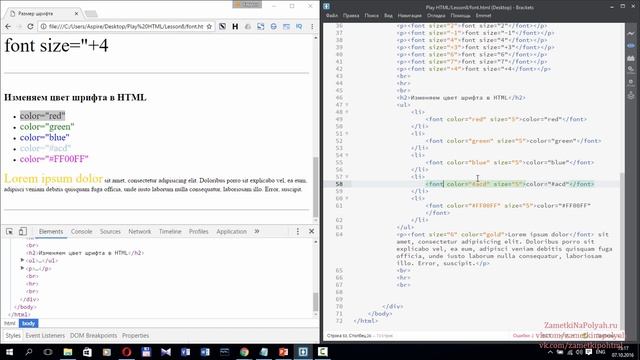Open Chrome three-dot menu
This screenshot has width=640, height=360.
[x=312, y=27]
